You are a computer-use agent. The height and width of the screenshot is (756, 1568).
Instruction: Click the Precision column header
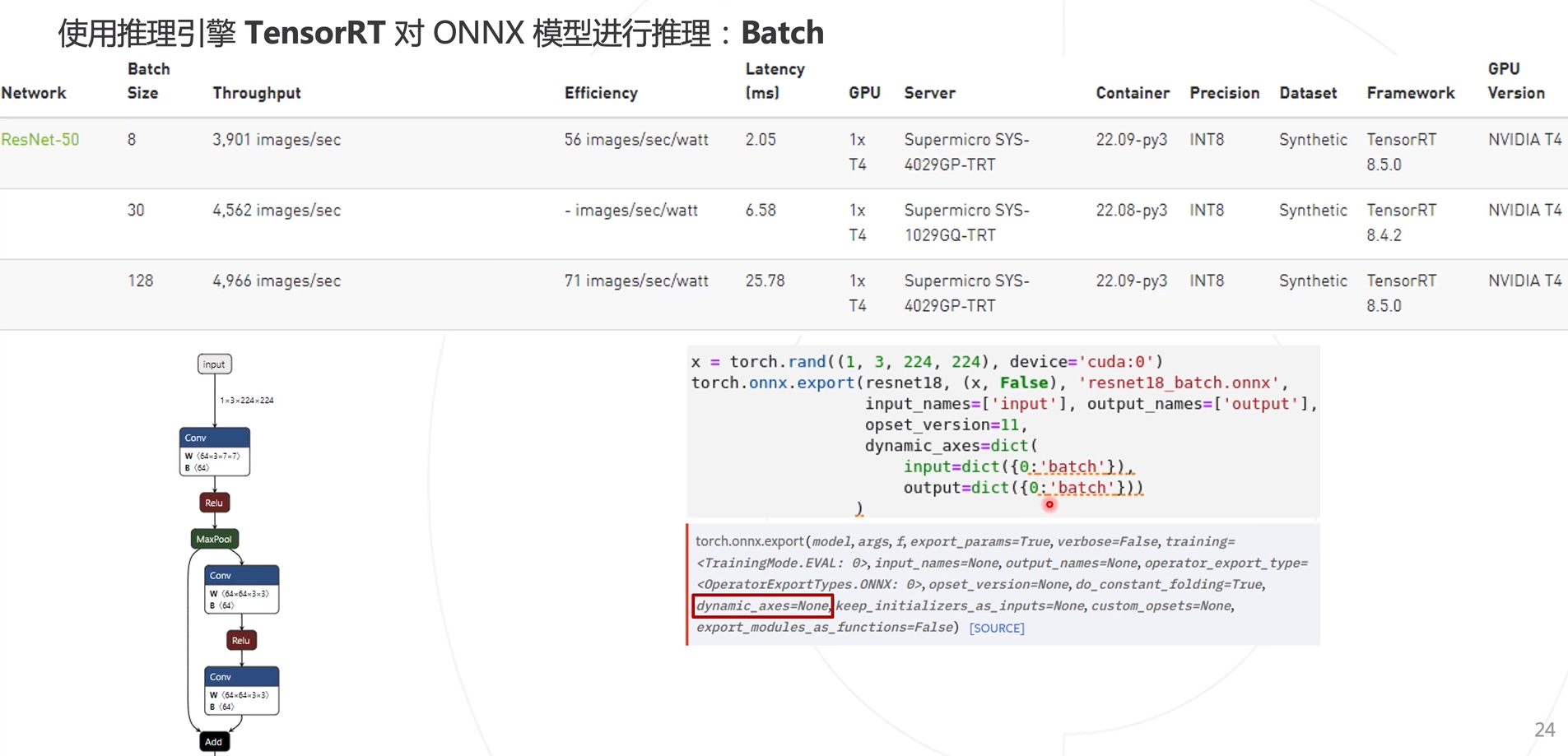click(1225, 93)
